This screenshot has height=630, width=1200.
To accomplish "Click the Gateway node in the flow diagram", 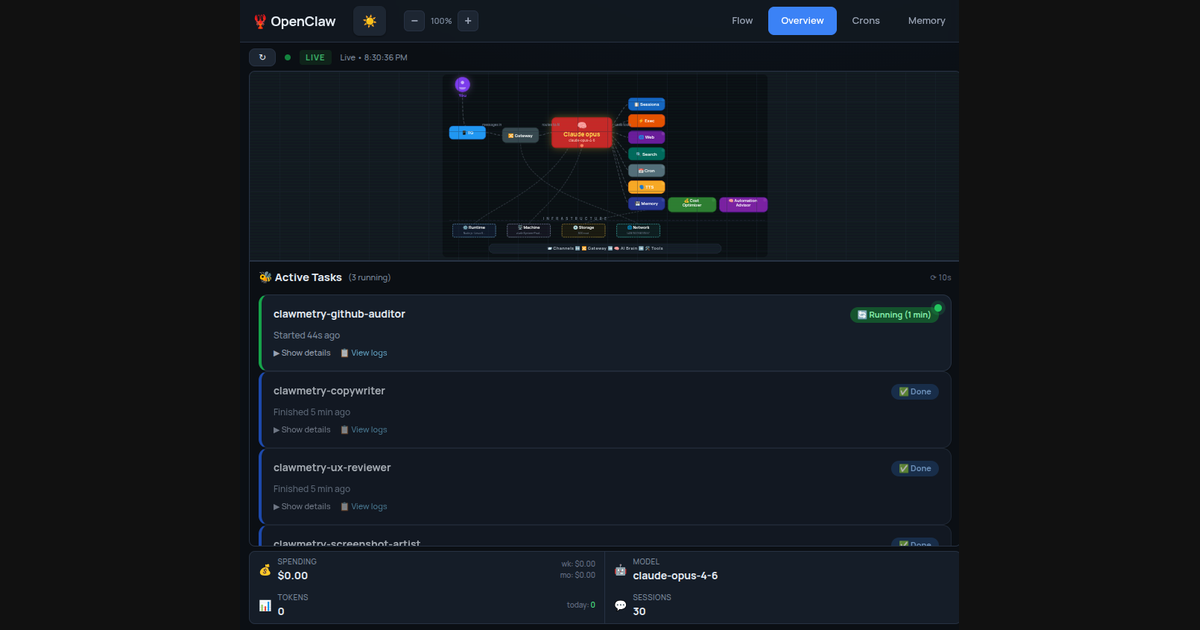I will point(520,135).
